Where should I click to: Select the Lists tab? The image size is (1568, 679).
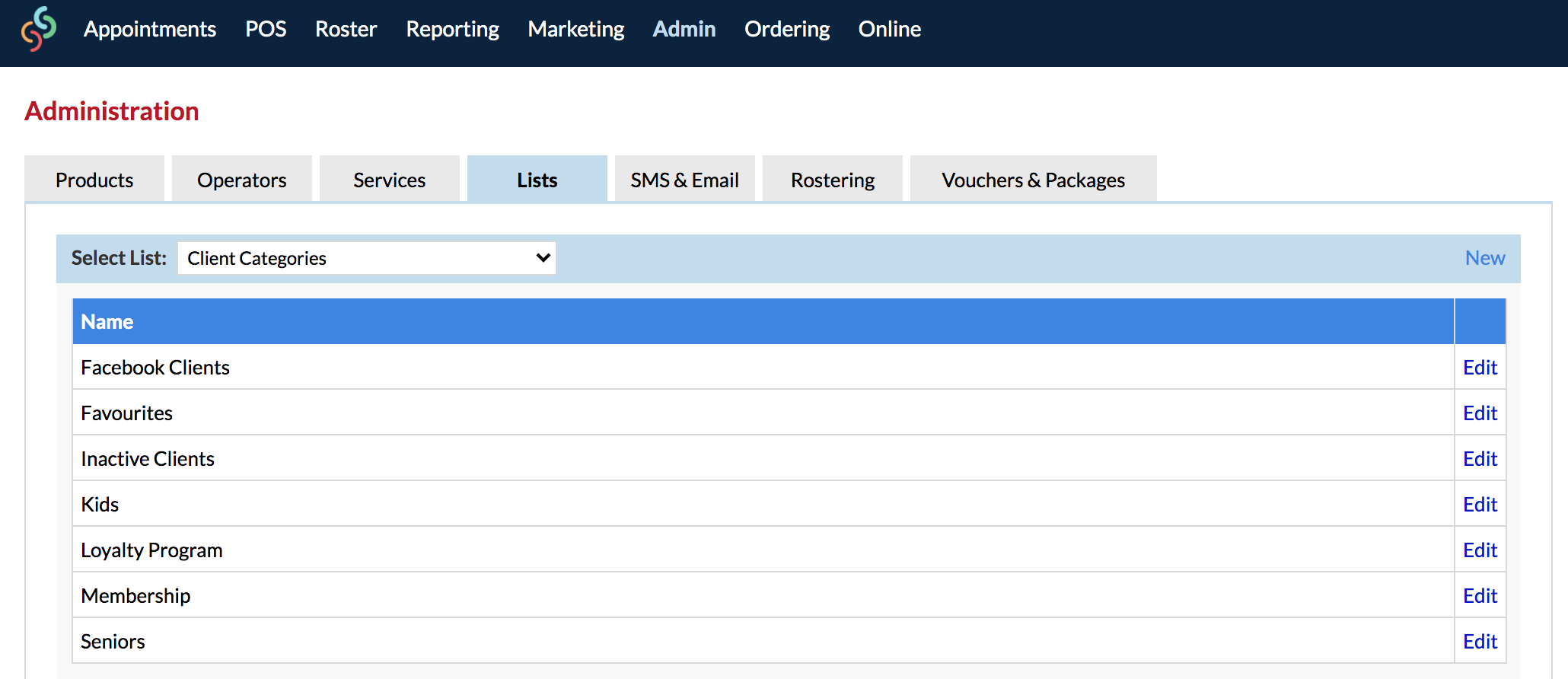pos(537,180)
